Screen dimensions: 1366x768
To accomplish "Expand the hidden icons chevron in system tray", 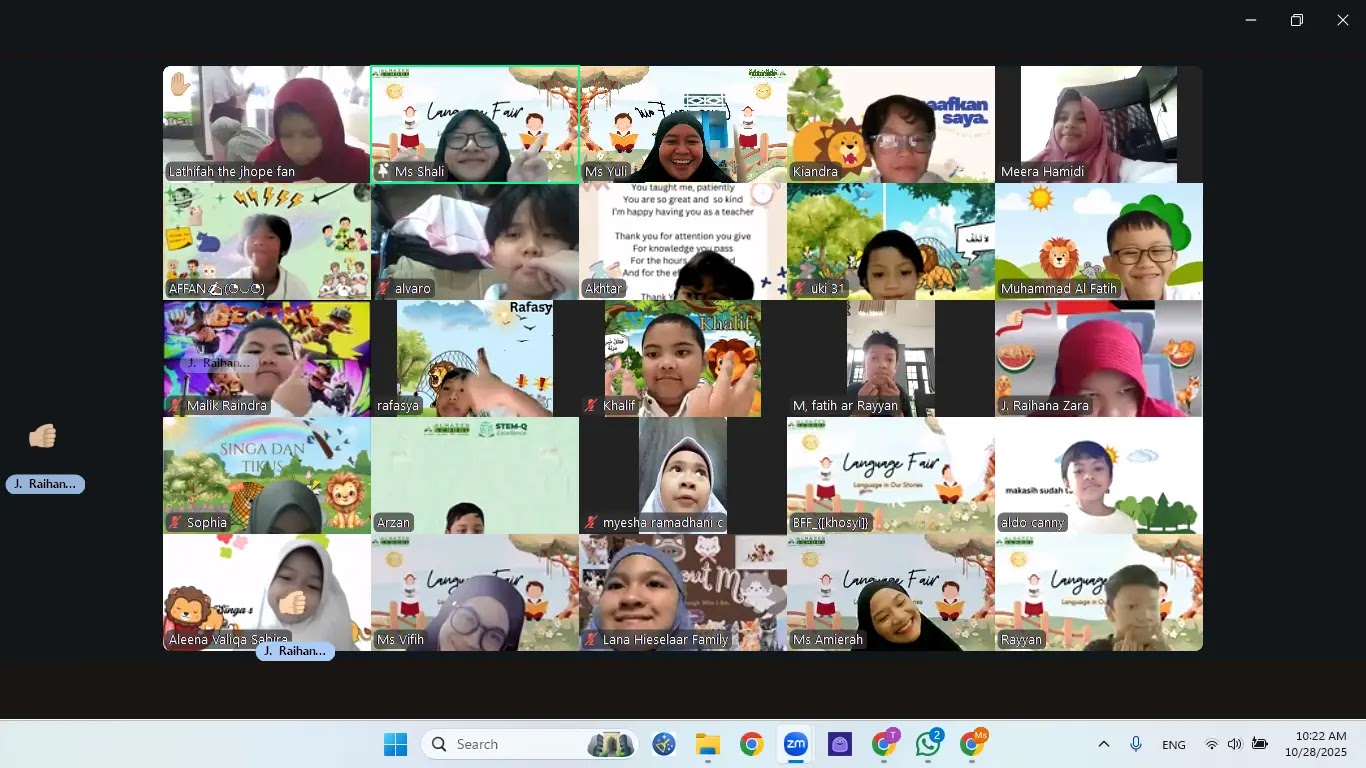I will [x=1103, y=744].
